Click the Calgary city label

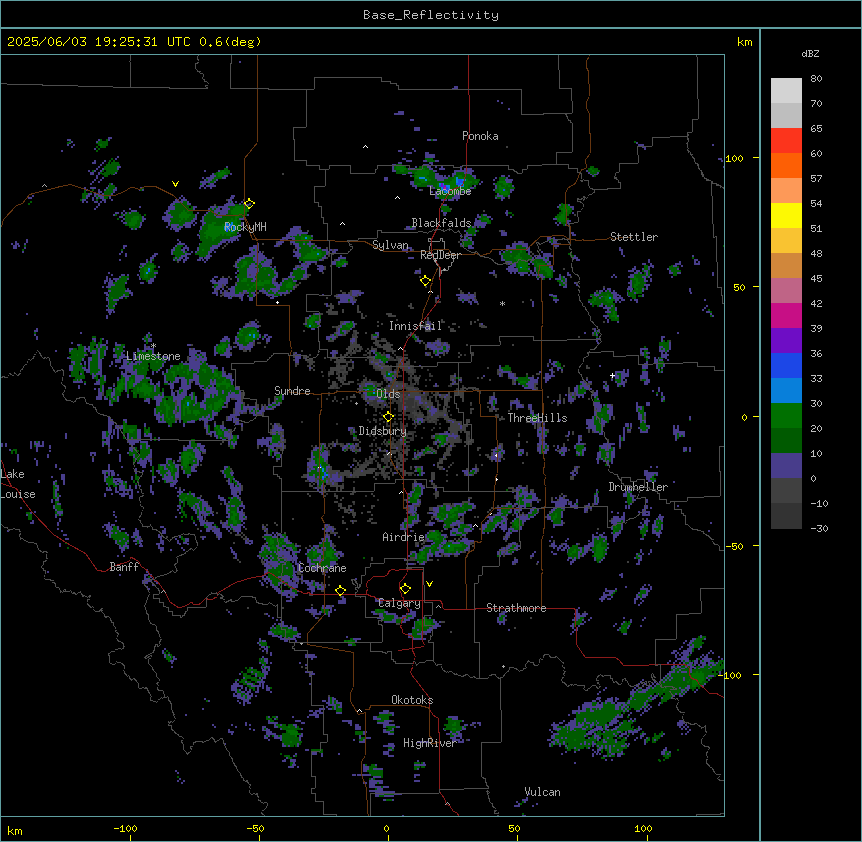pyautogui.click(x=399, y=603)
